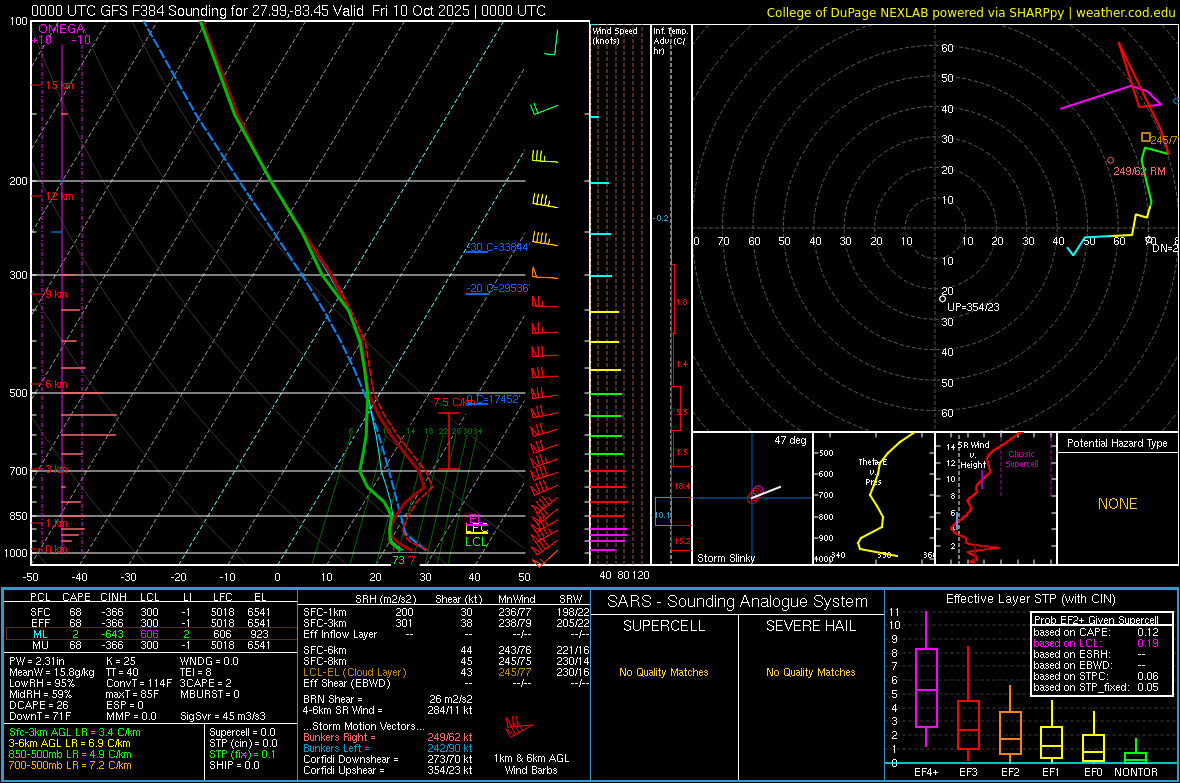Click the title text with sounding location 27.99,-83.45

288,11
